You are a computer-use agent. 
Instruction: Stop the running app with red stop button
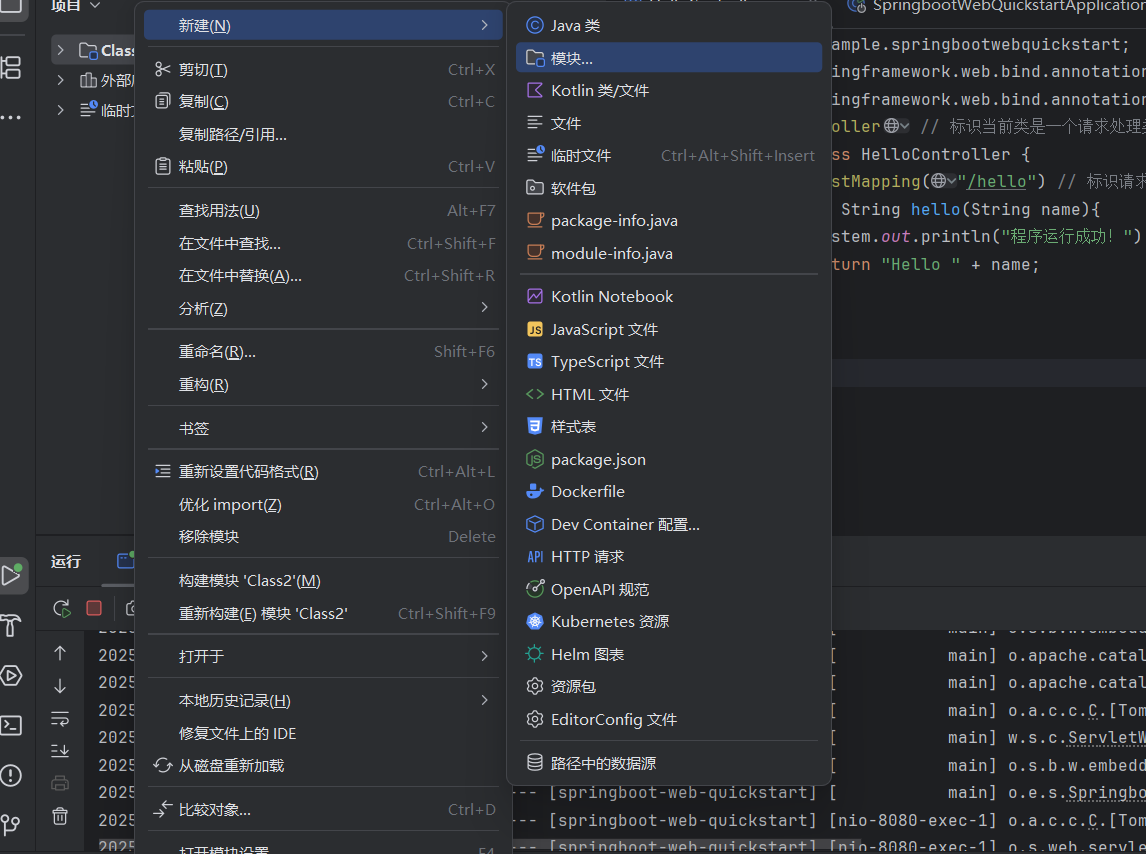click(93, 607)
